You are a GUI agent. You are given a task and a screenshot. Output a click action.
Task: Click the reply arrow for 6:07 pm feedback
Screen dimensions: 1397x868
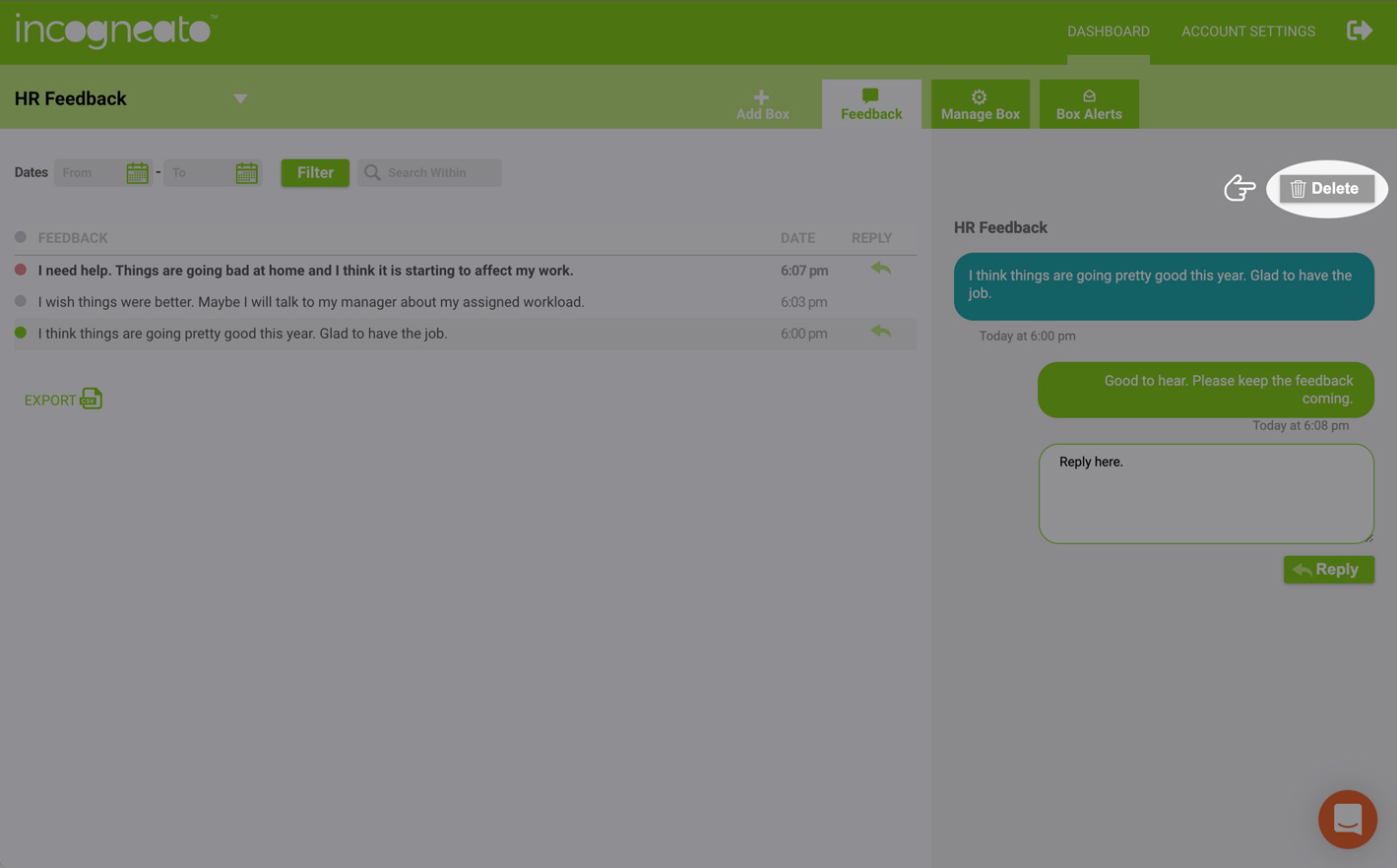880,269
